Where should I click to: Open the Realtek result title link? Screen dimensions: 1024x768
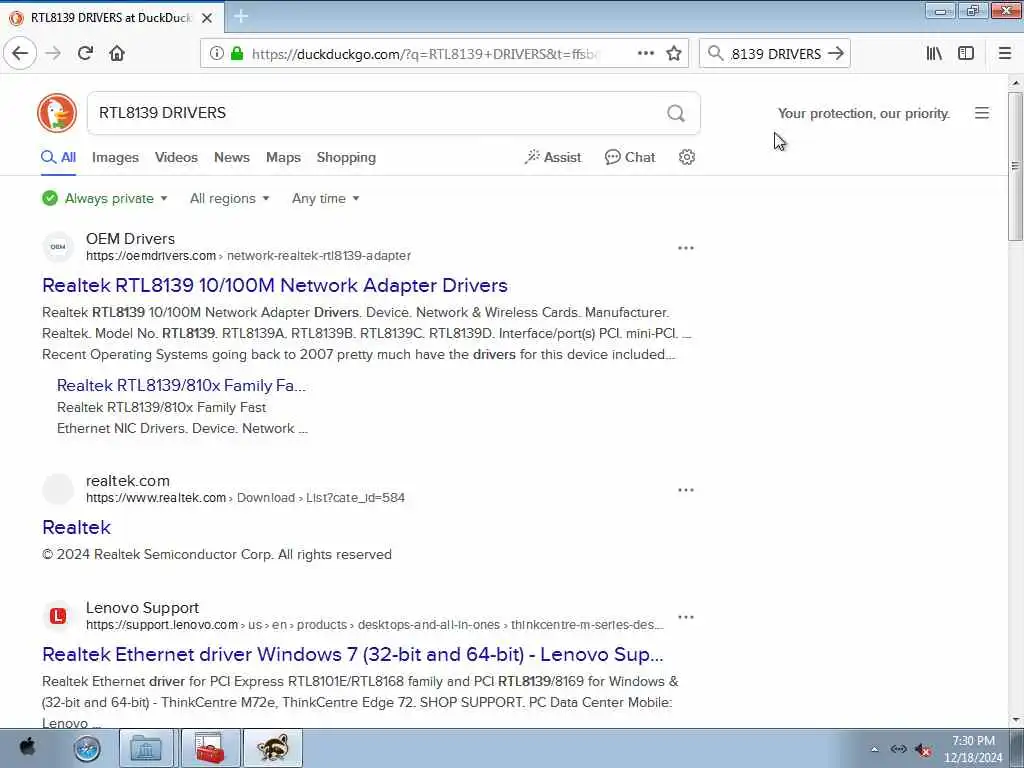tap(76, 527)
